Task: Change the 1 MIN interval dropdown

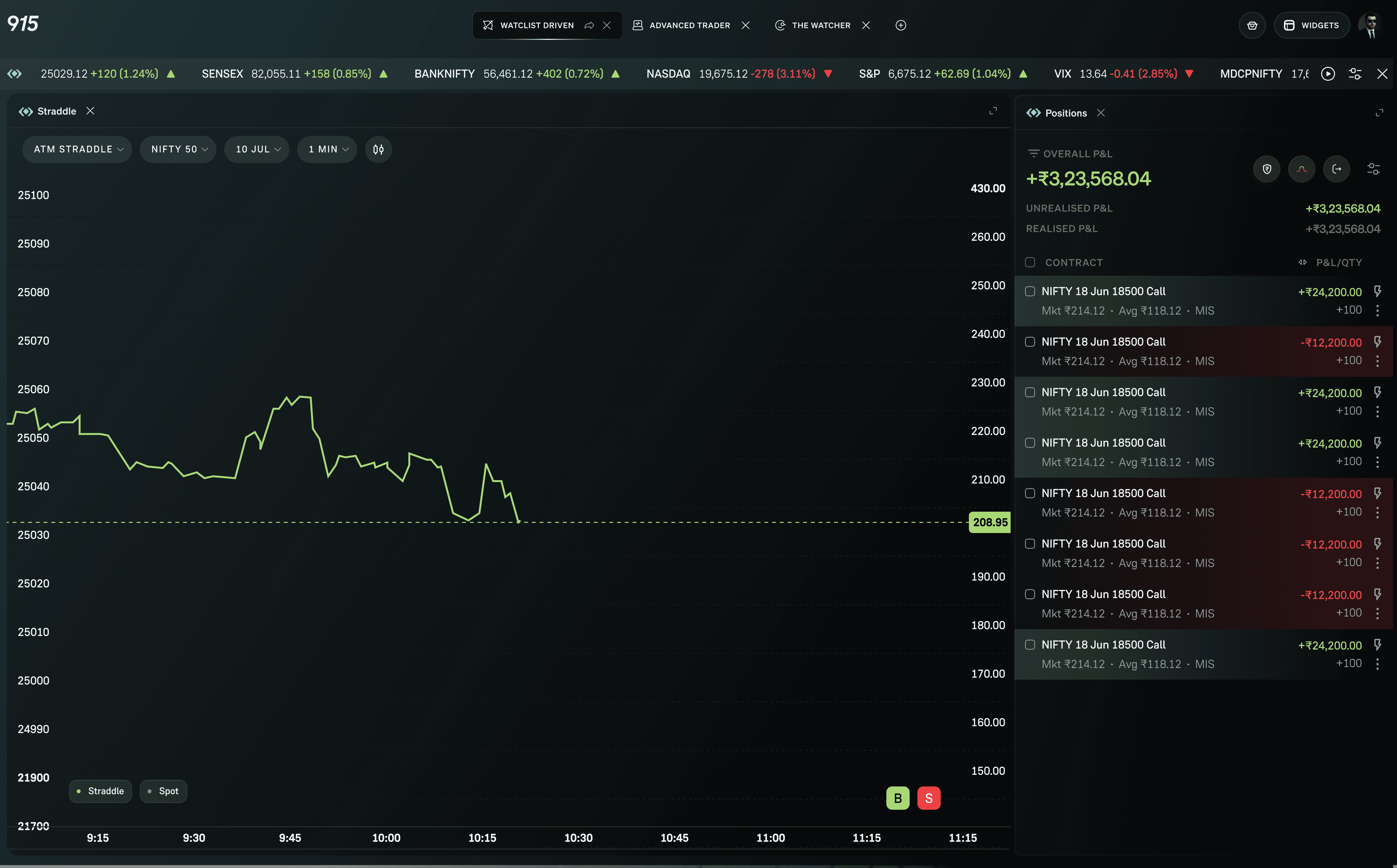Action: coord(327,149)
